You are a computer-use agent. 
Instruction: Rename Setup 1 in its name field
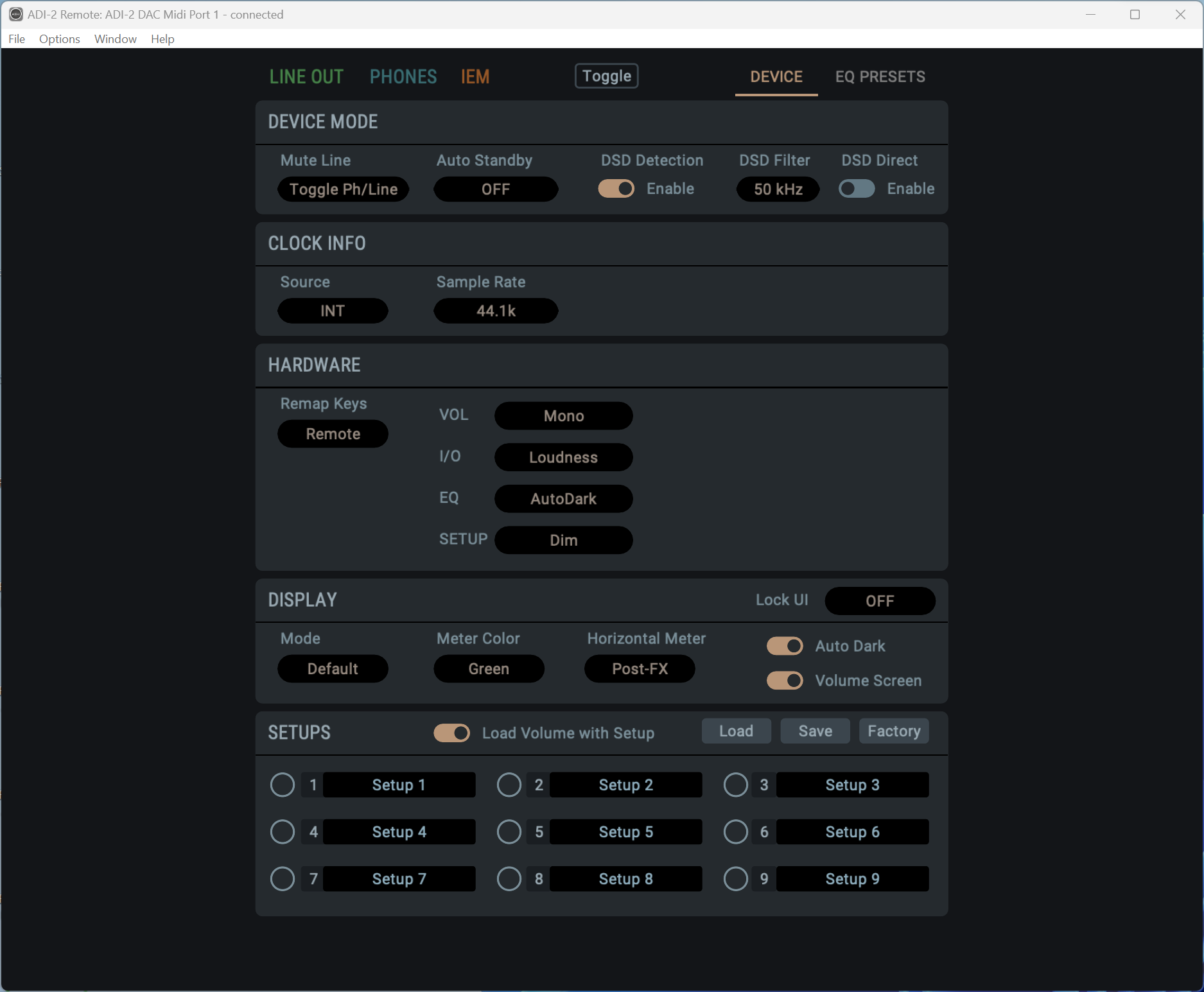398,785
